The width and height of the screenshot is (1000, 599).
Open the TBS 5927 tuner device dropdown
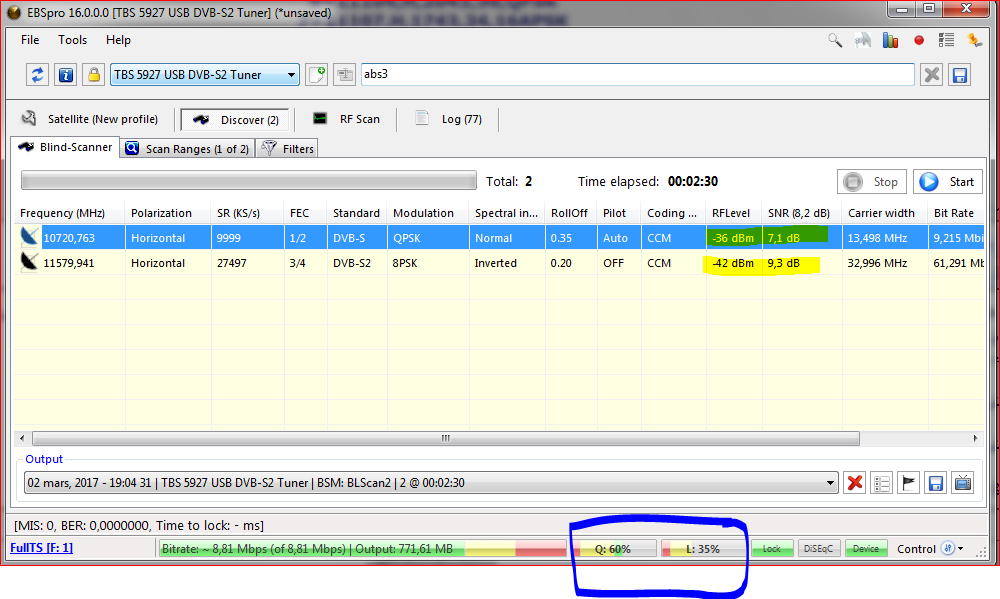pos(290,75)
